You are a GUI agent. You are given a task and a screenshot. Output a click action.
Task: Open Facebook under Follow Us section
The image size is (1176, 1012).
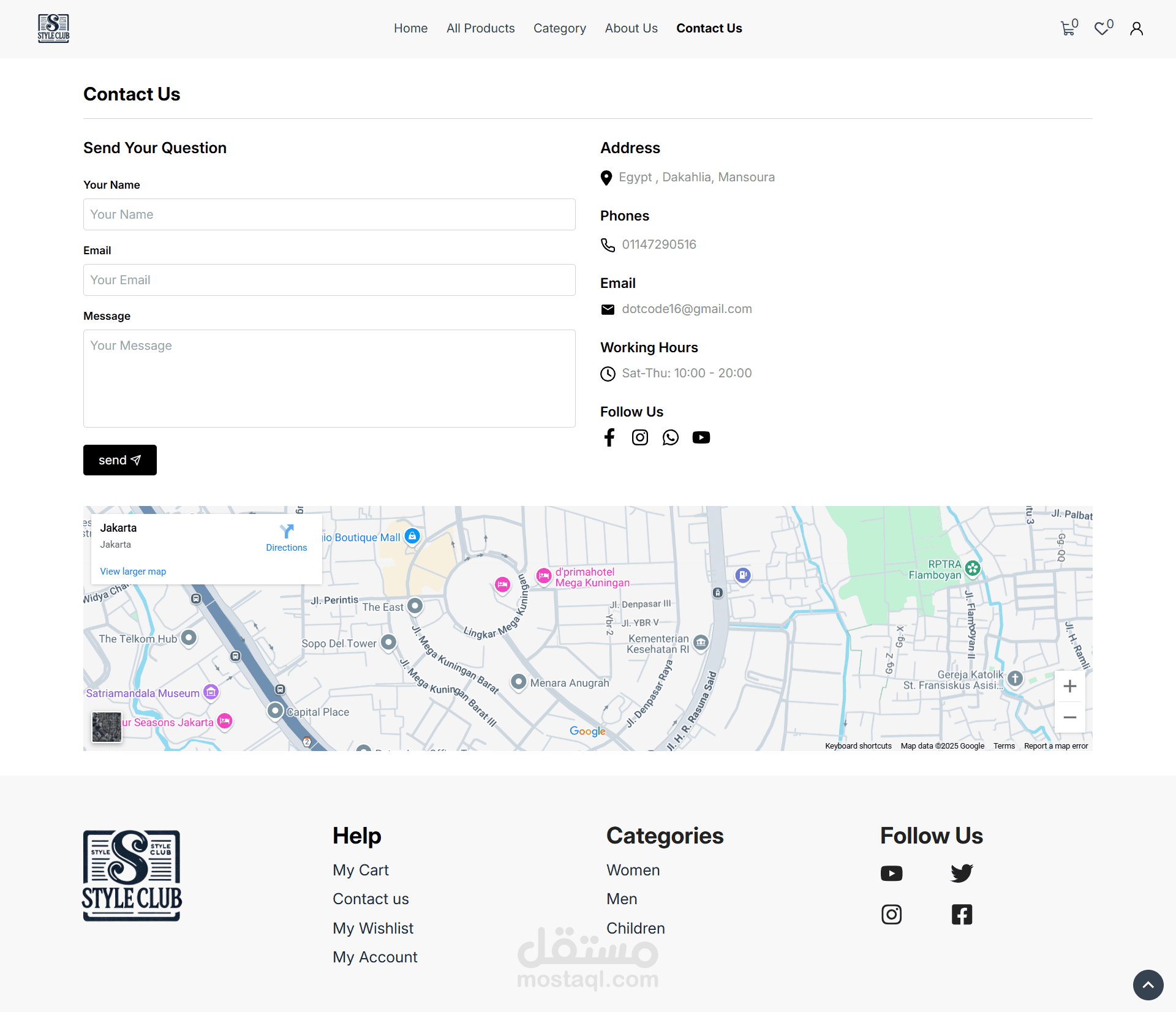click(609, 437)
